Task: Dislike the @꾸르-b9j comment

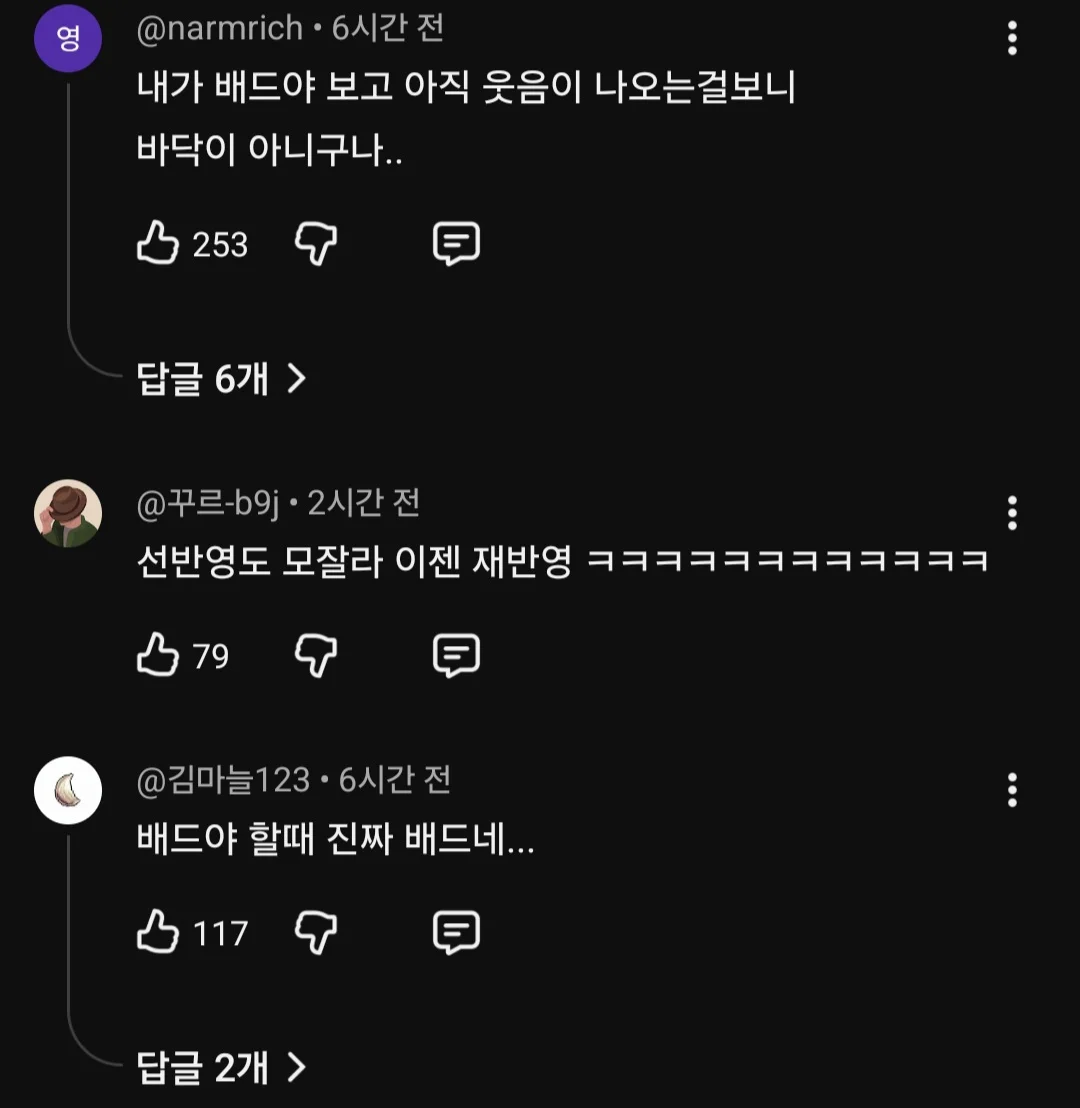Action: (315, 655)
